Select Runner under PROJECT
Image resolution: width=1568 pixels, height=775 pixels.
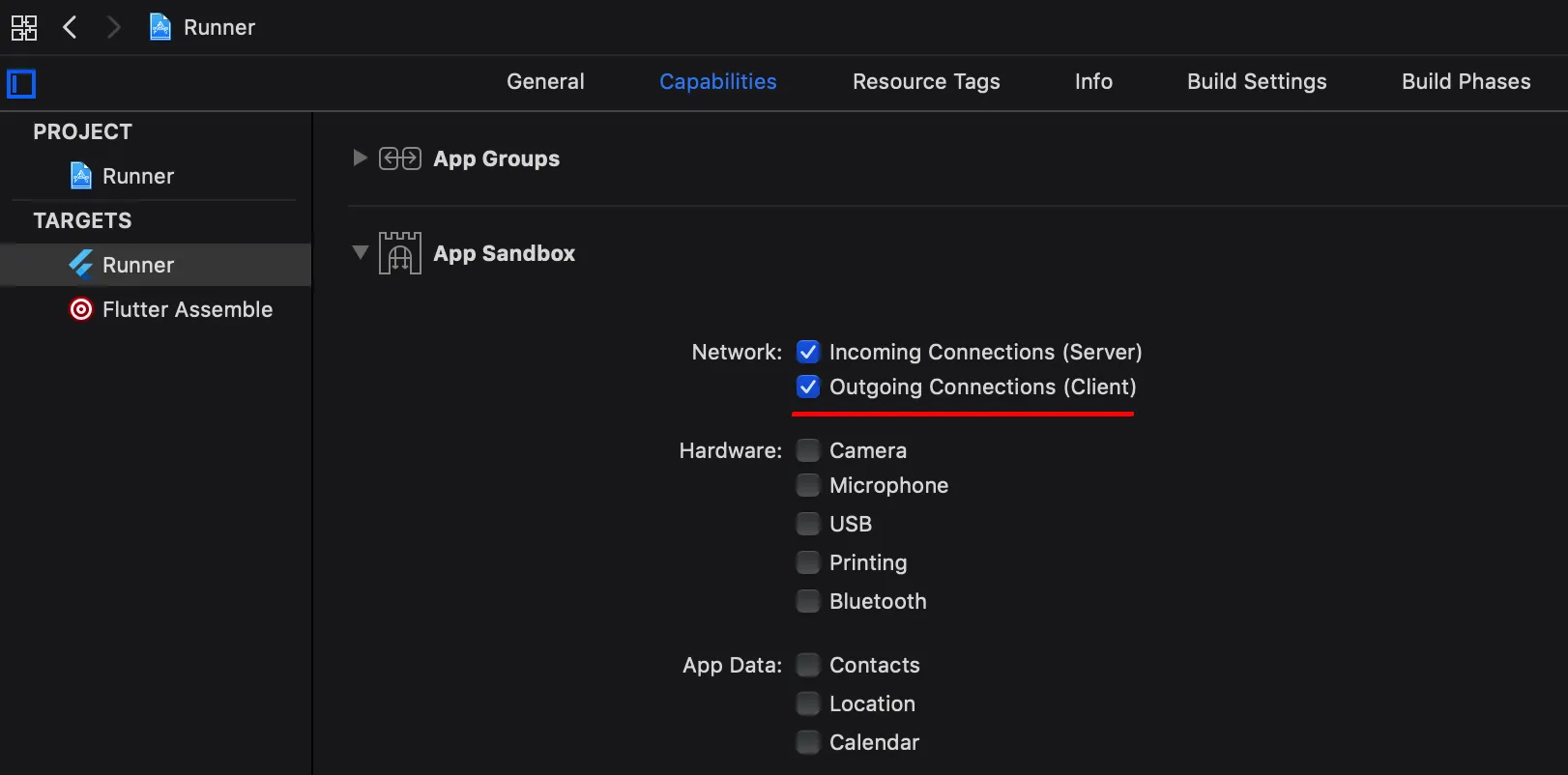(x=137, y=176)
